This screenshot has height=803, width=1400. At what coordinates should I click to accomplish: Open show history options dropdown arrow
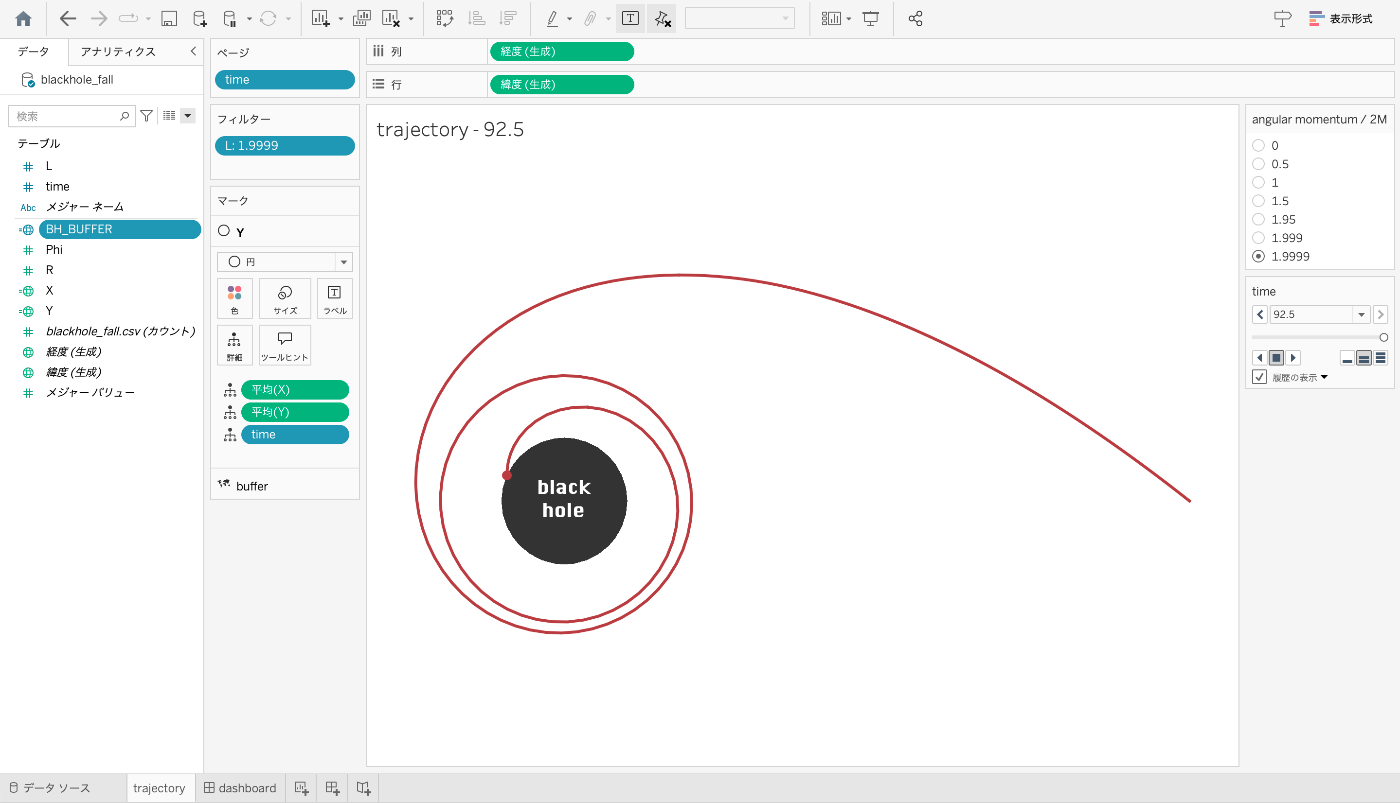click(x=1324, y=378)
